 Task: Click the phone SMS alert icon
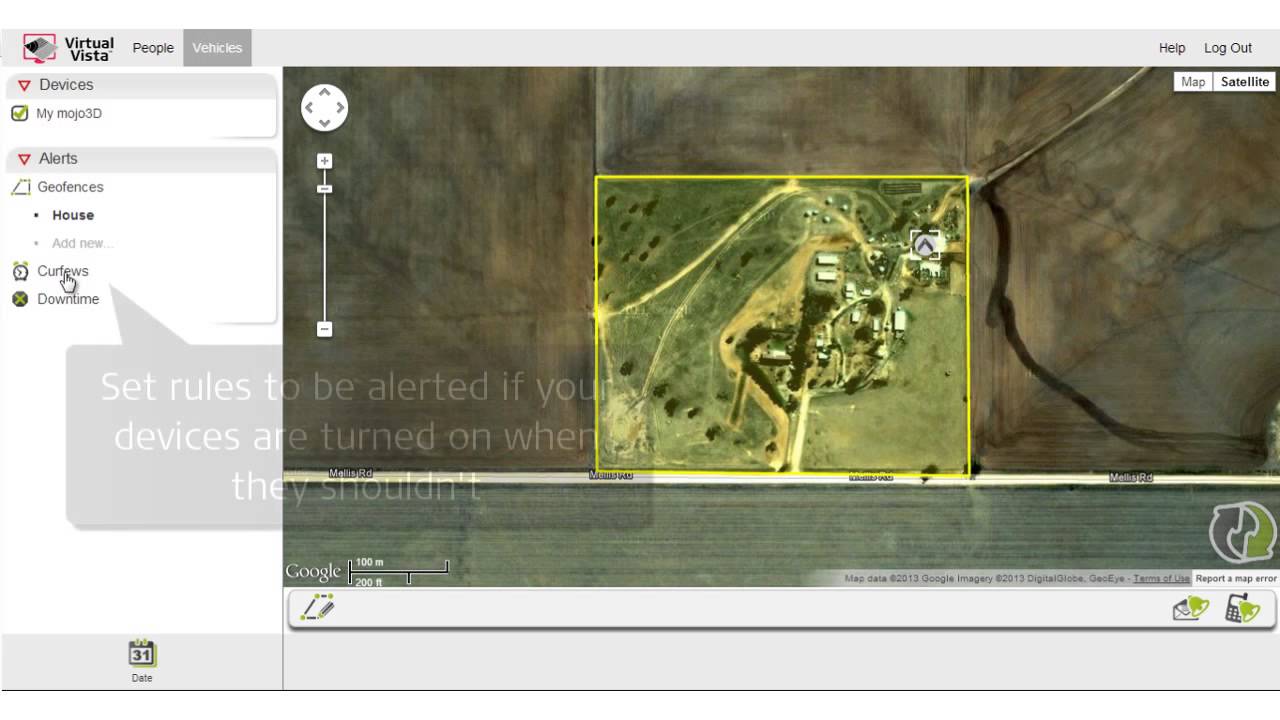pos(1243,608)
